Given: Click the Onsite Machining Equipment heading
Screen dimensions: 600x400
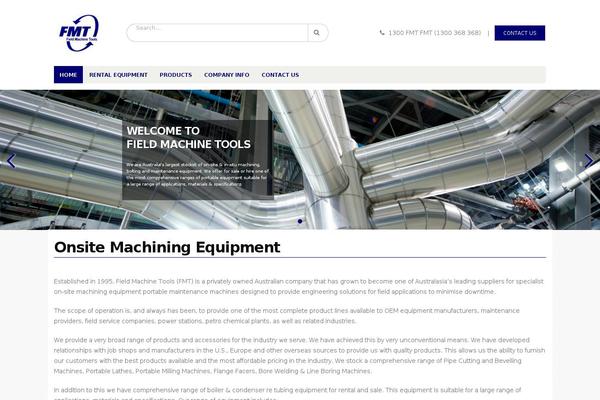Looking at the screenshot, I should 167,247.
